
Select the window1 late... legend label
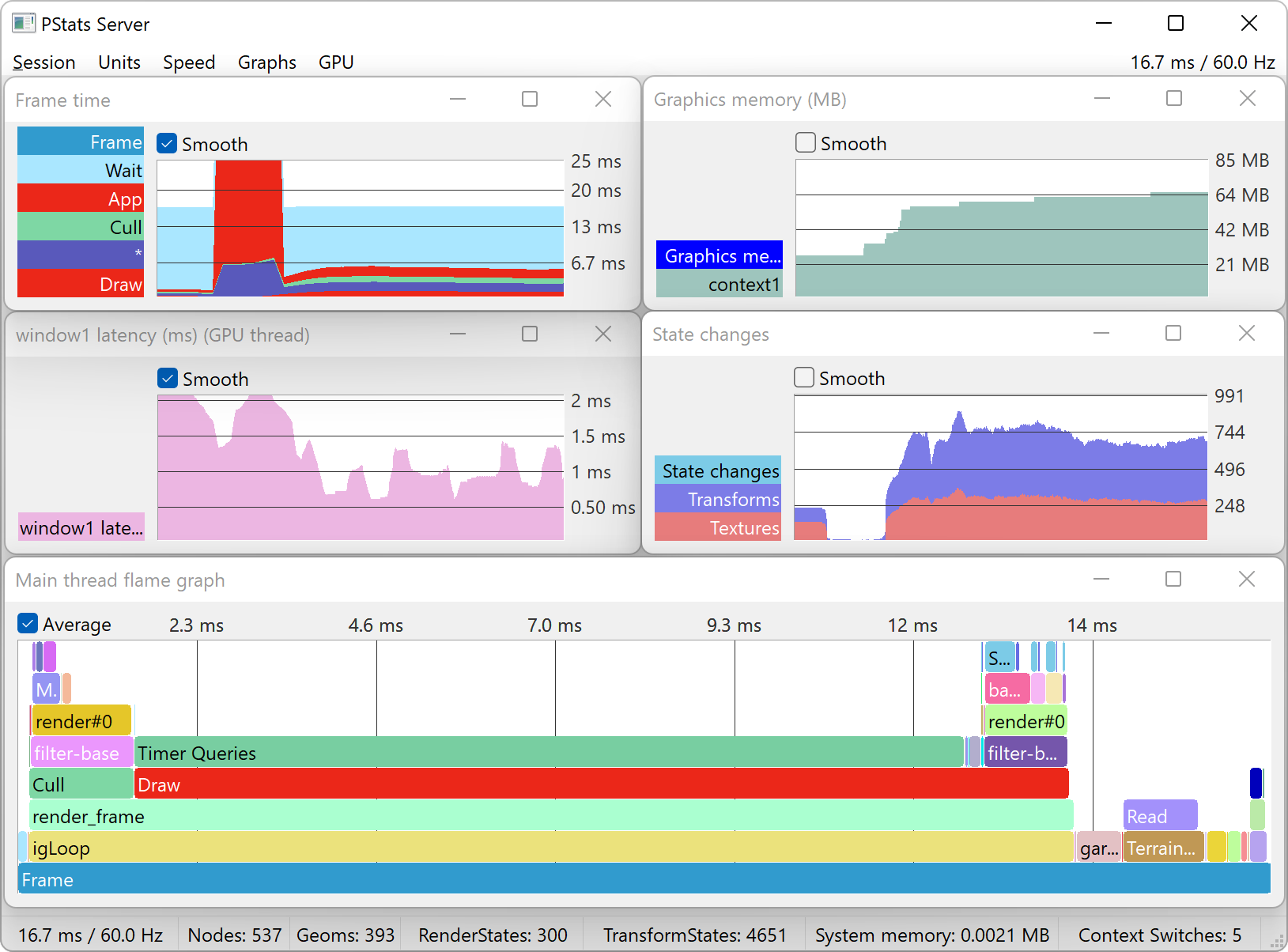(81, 527)
